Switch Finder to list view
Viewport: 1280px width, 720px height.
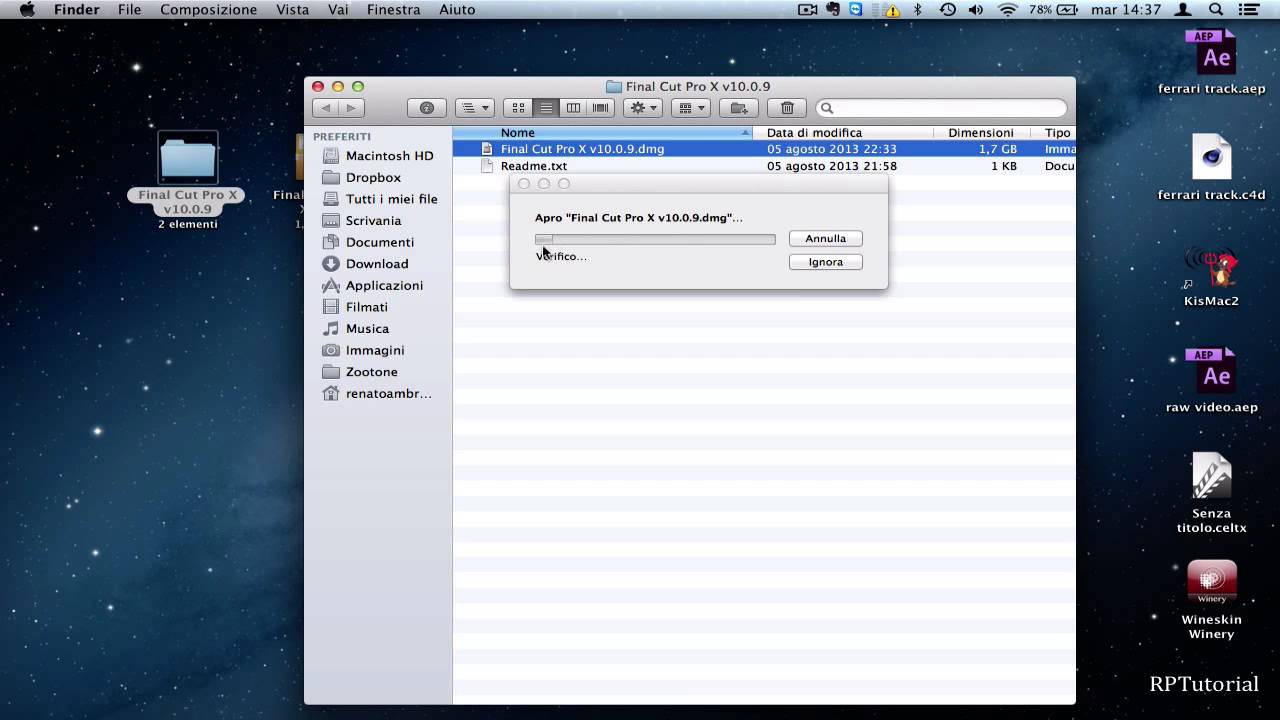[545, 108]
